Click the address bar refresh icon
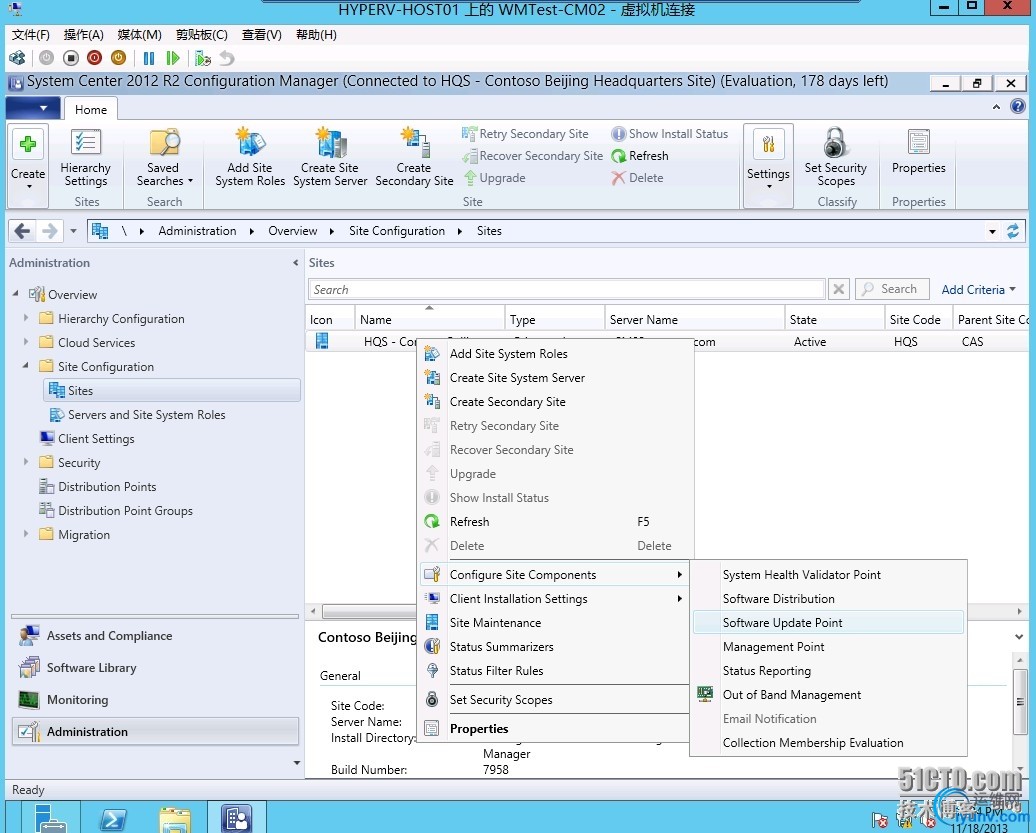The height and width of the screenshot is (833, 1036). tap(1012, 231)
